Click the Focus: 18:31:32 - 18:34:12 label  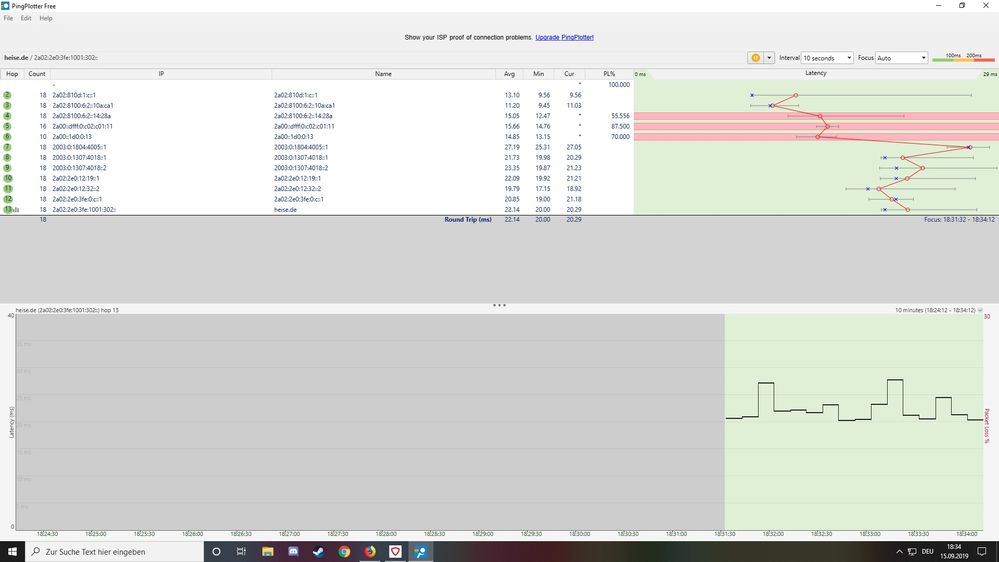(x=959, y=219)
